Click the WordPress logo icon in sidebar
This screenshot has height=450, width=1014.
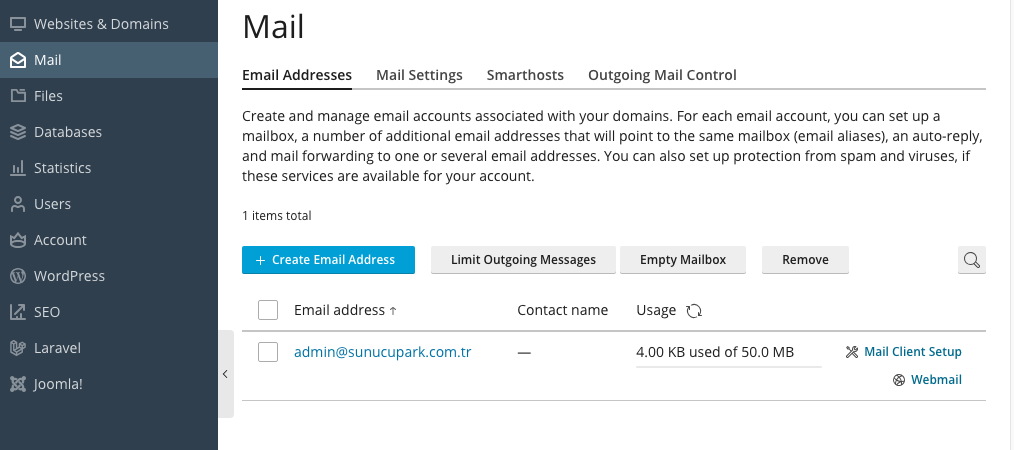[17, 276]
